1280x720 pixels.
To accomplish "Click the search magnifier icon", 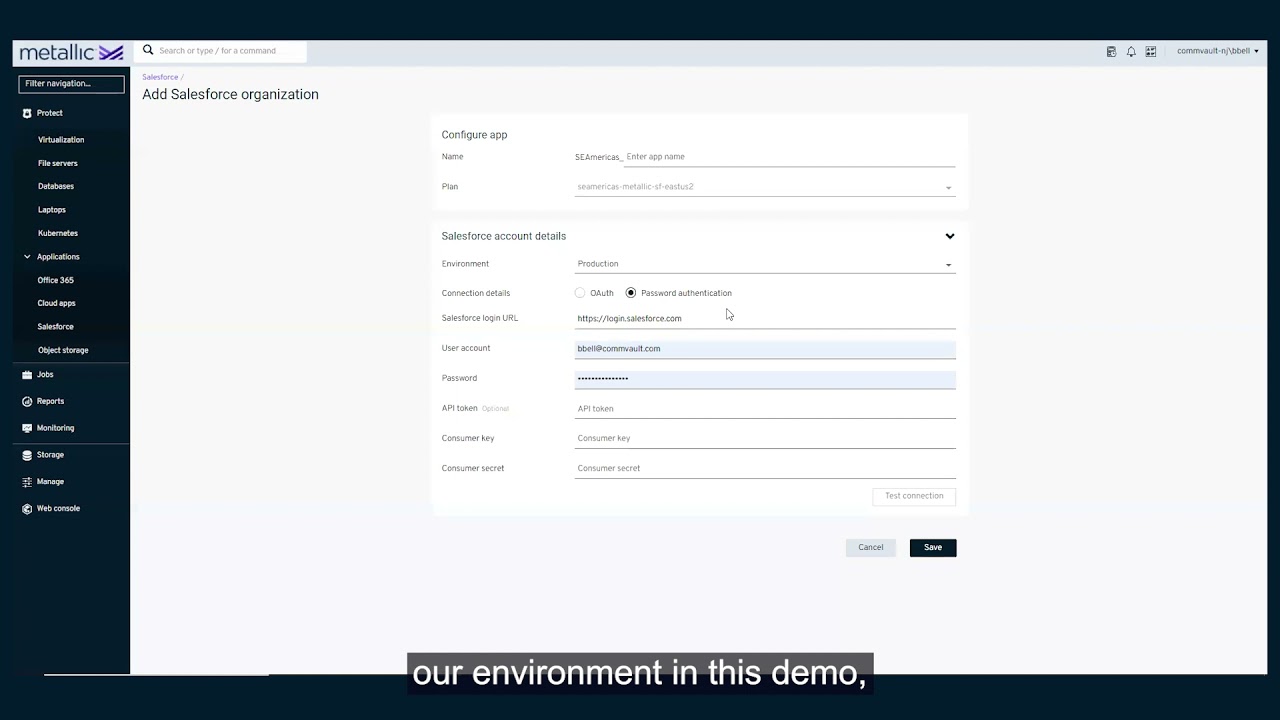I will coord(148,50).
